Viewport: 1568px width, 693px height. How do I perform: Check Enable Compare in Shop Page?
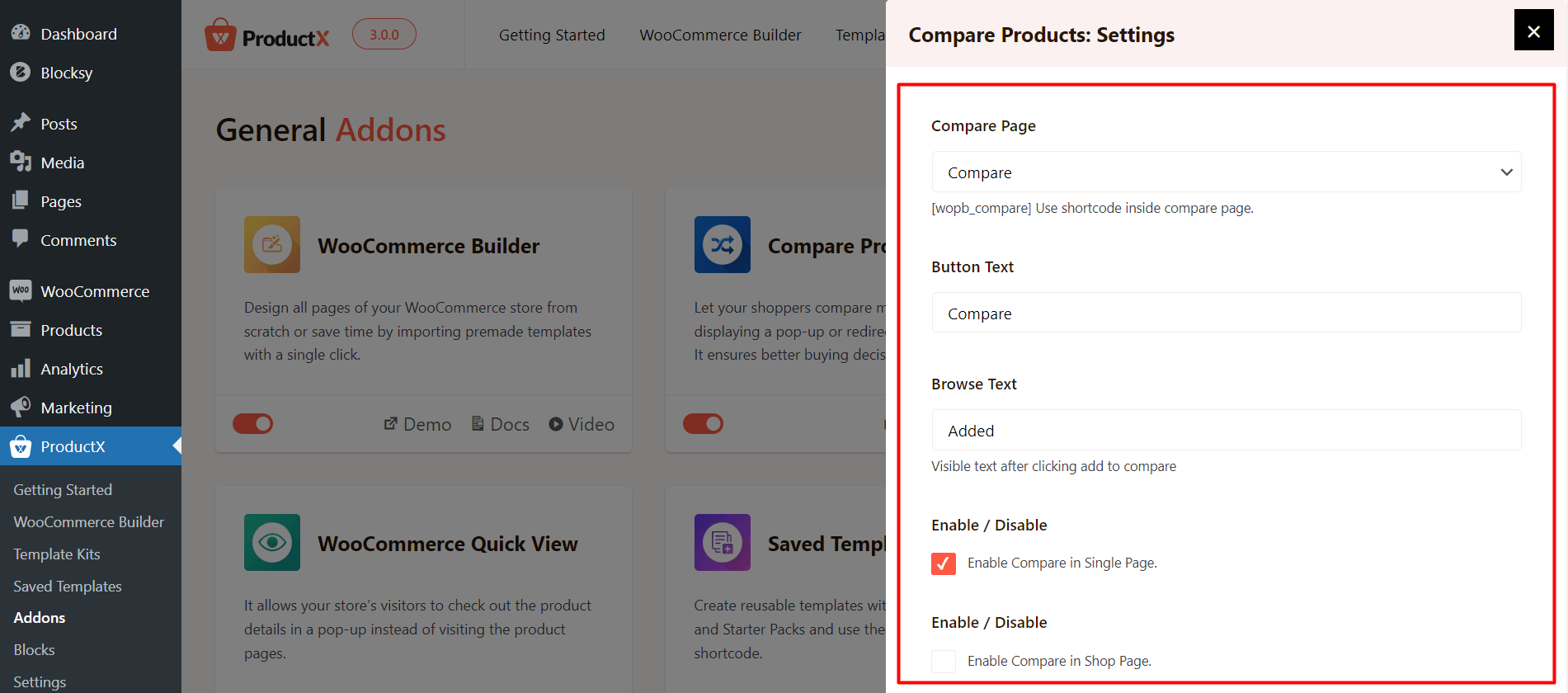(x=944, y=661)
